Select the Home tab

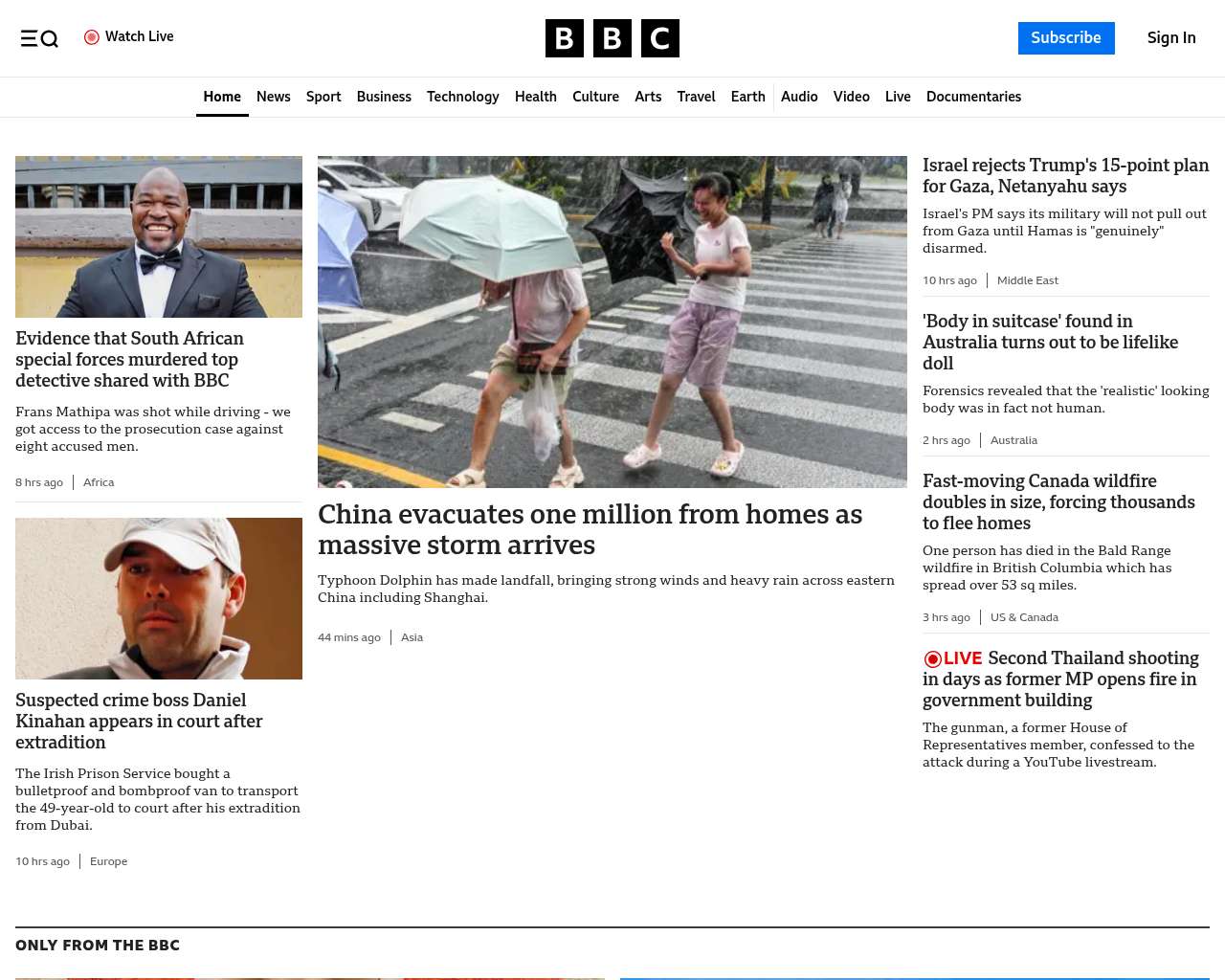click(x=222, y=97)
